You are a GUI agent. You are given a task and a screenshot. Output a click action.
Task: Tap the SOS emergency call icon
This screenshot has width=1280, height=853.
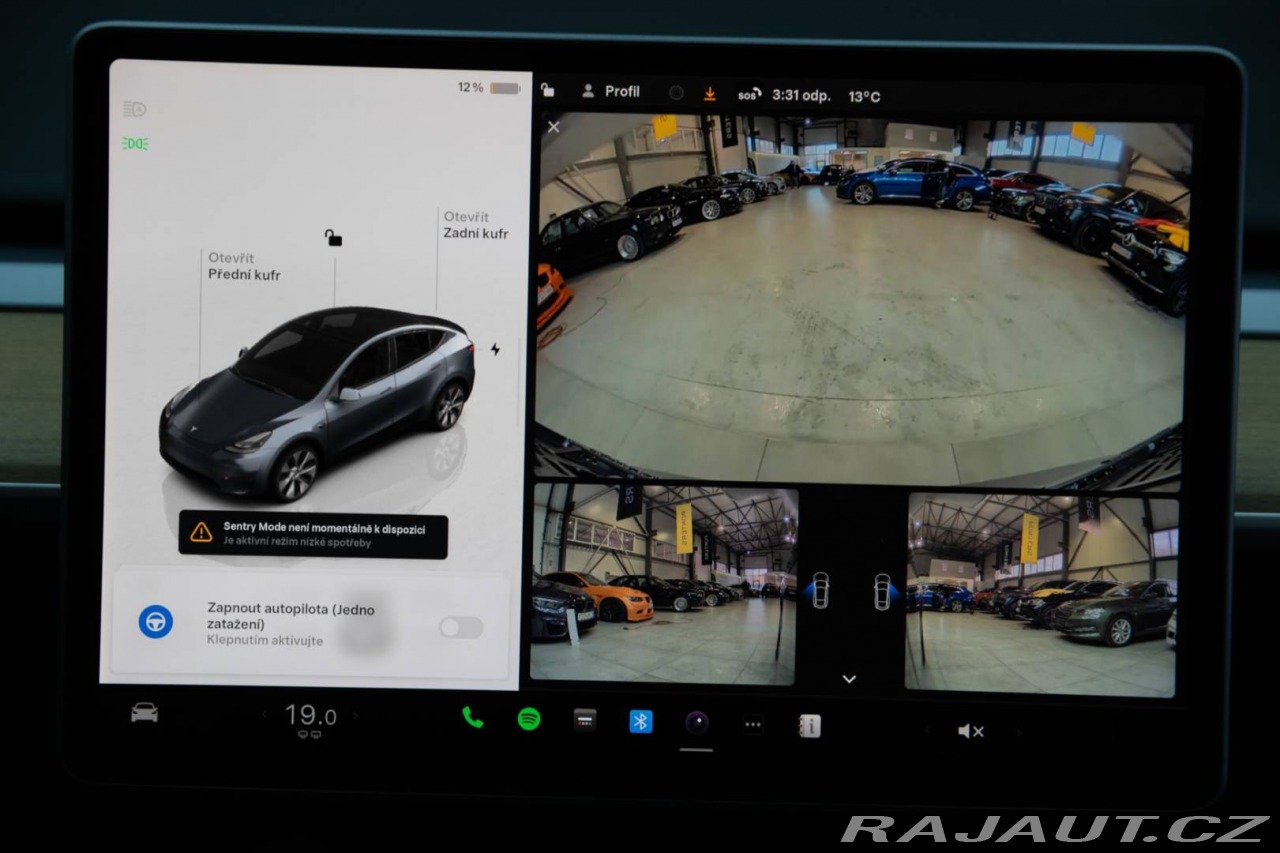pos(749,95)
